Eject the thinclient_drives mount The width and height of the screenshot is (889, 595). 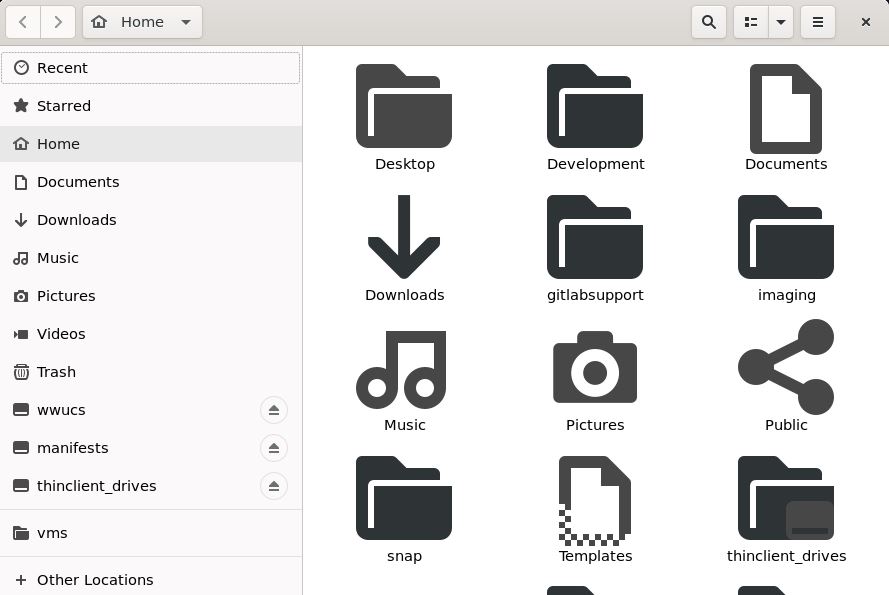tap(274, 486)
